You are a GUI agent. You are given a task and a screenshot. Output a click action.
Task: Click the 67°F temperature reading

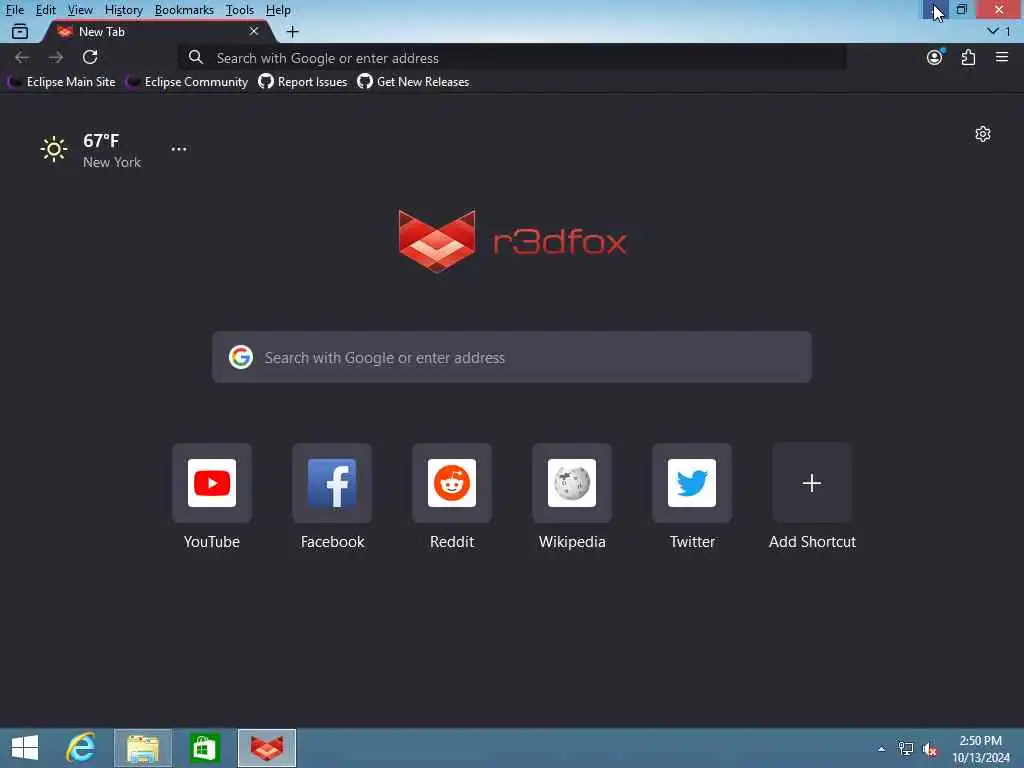click(101, 140)
